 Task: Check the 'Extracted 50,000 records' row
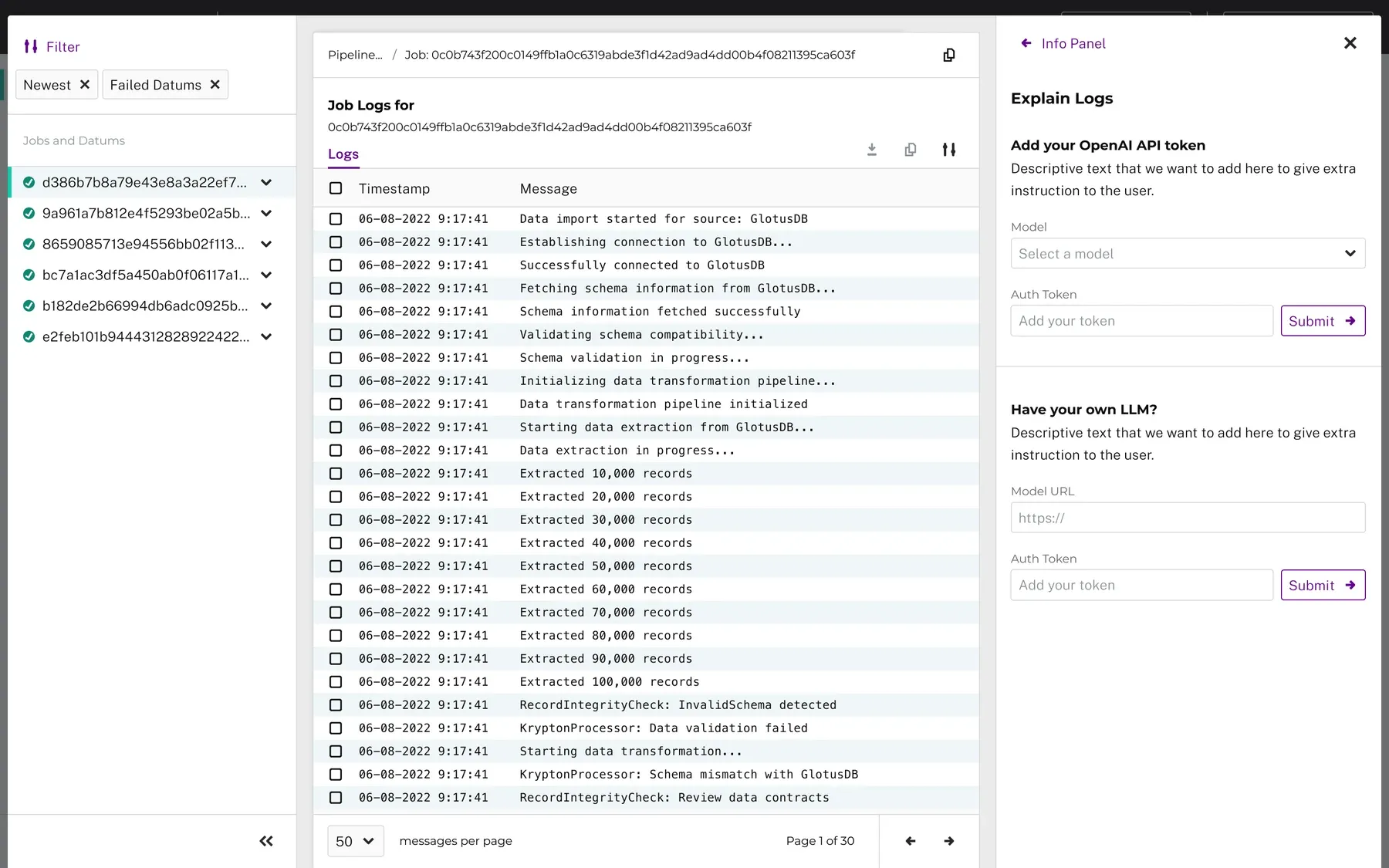pyautogui.click(x=336, y=566)
